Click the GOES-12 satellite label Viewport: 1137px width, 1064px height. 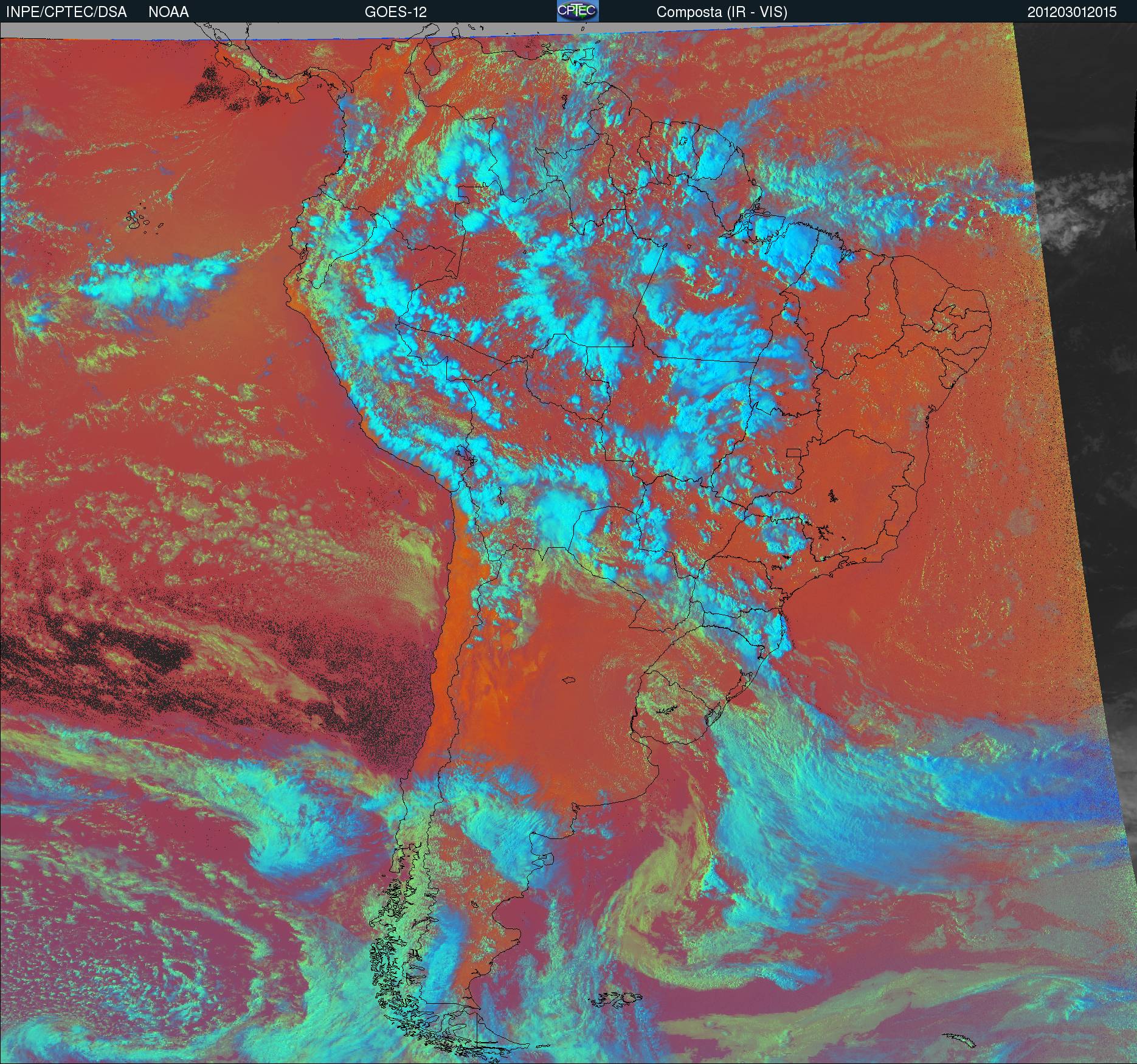(395, 12)
